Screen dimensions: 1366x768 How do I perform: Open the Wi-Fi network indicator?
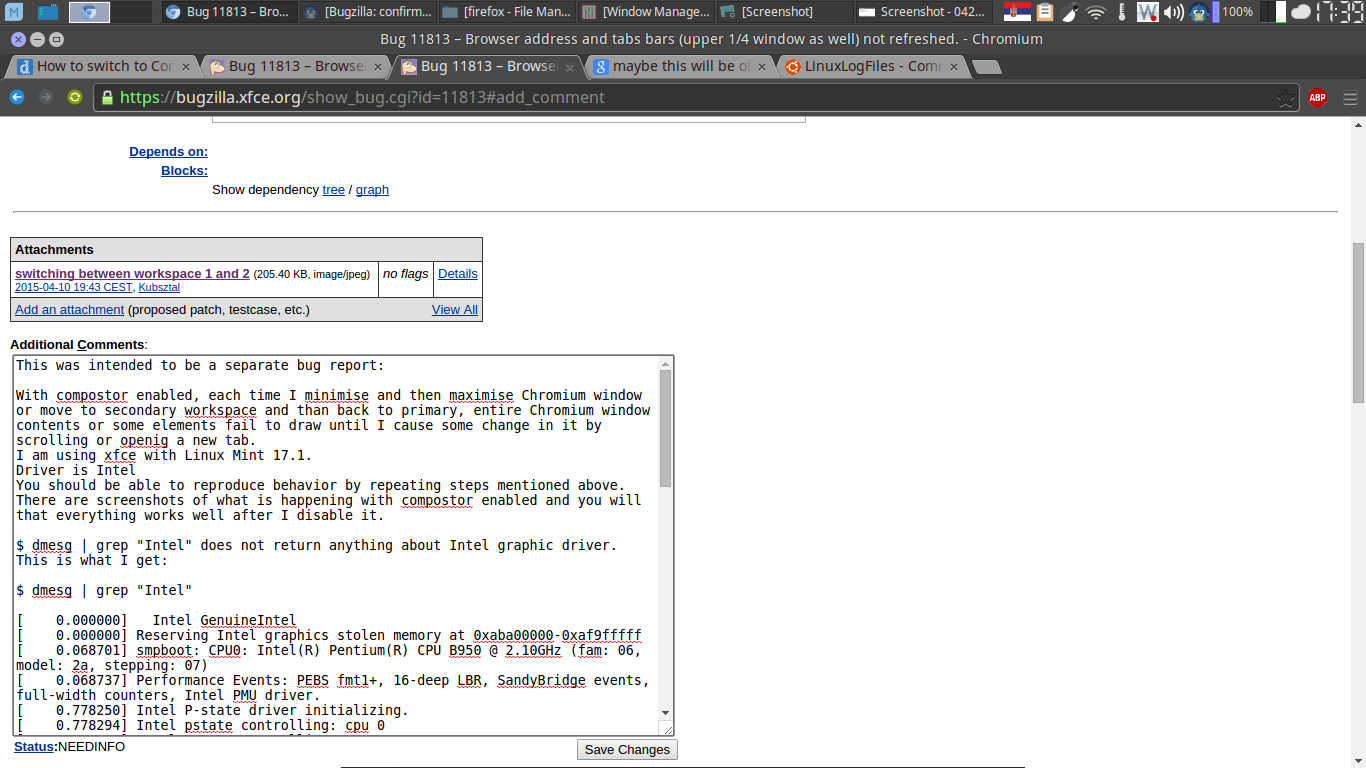tap(1096, 12)
